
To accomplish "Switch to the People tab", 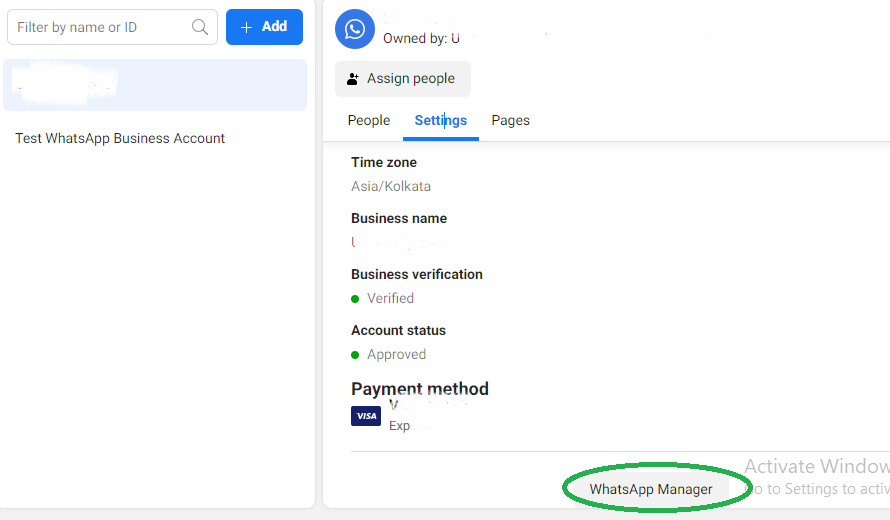I will click(x=369, y=120).
